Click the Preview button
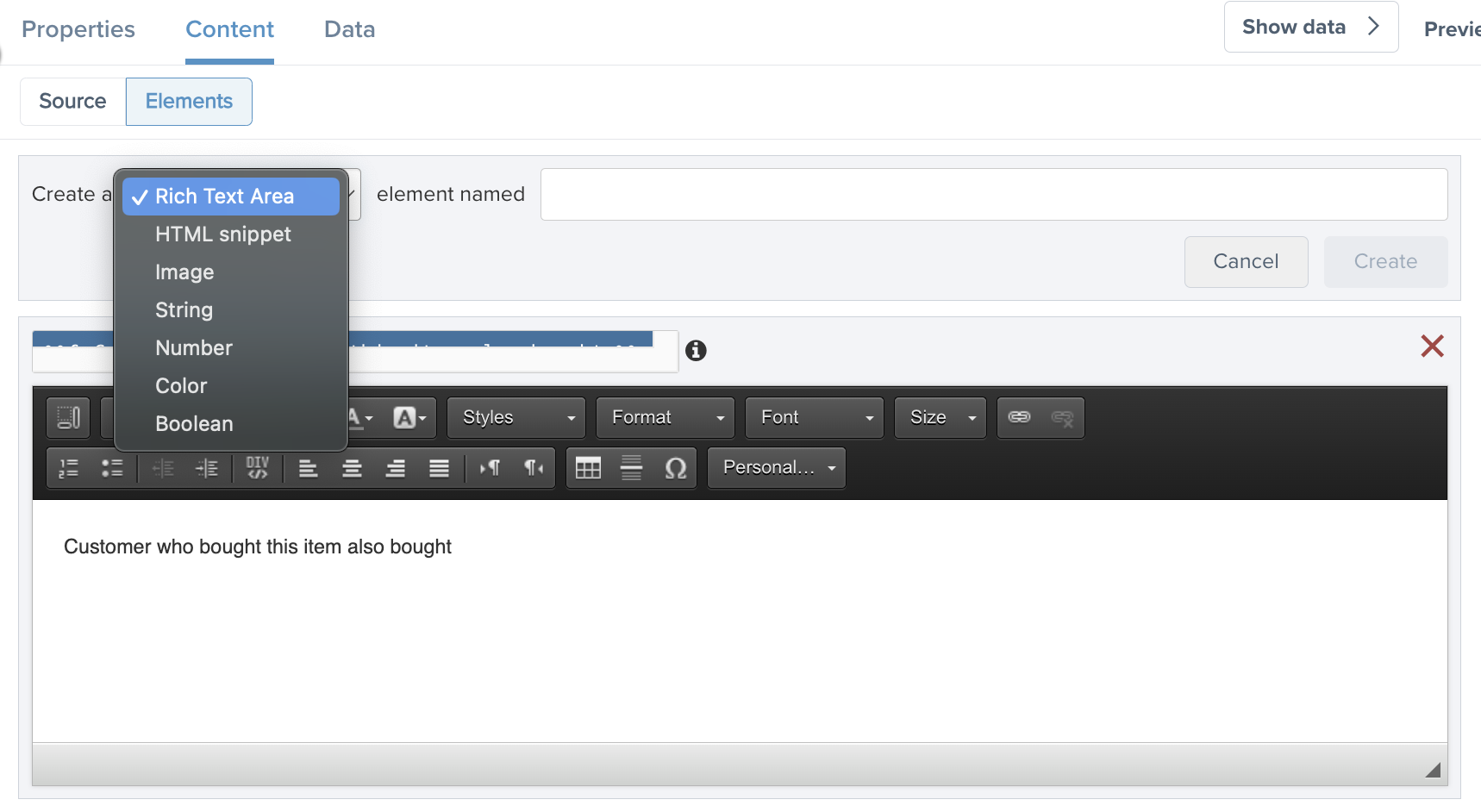 1453,29
